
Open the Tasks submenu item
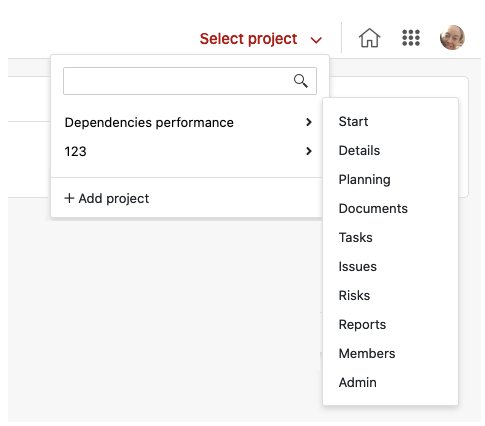tap(355, 238)
